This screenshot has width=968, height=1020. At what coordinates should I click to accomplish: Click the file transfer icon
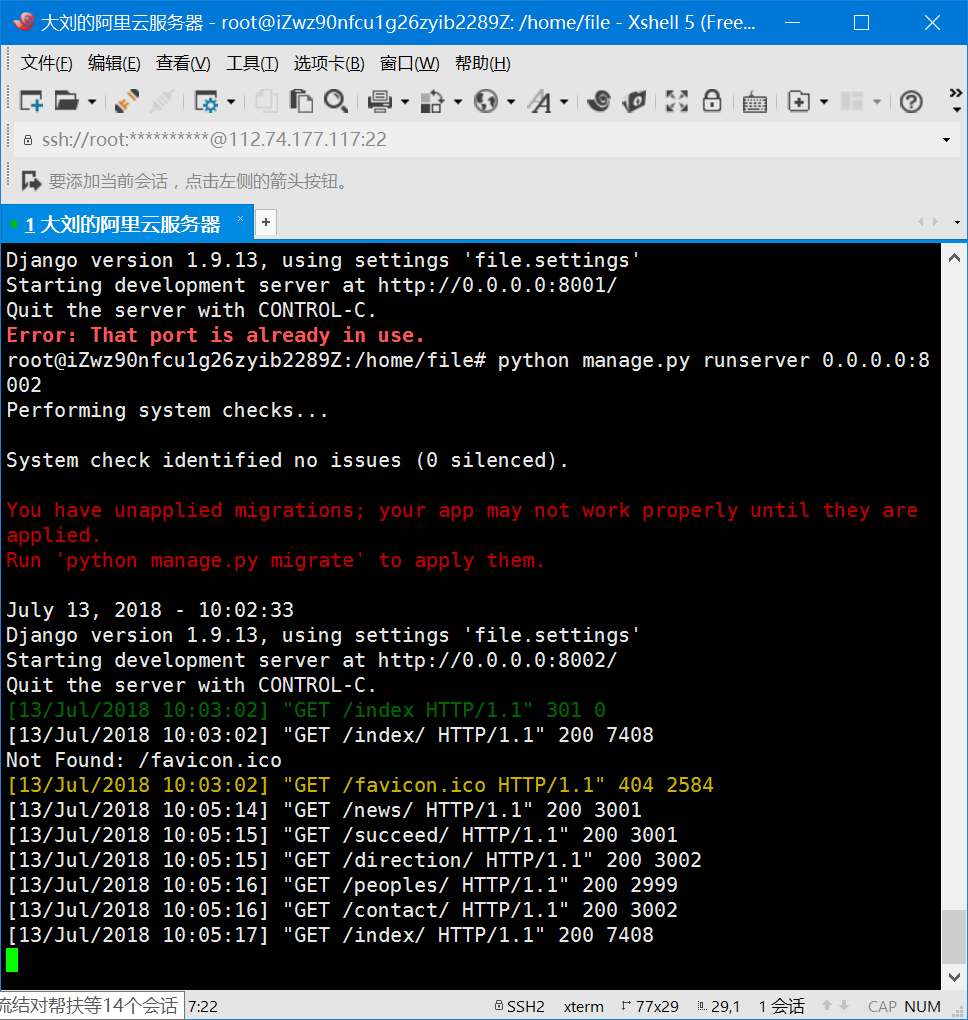(432, 101)
